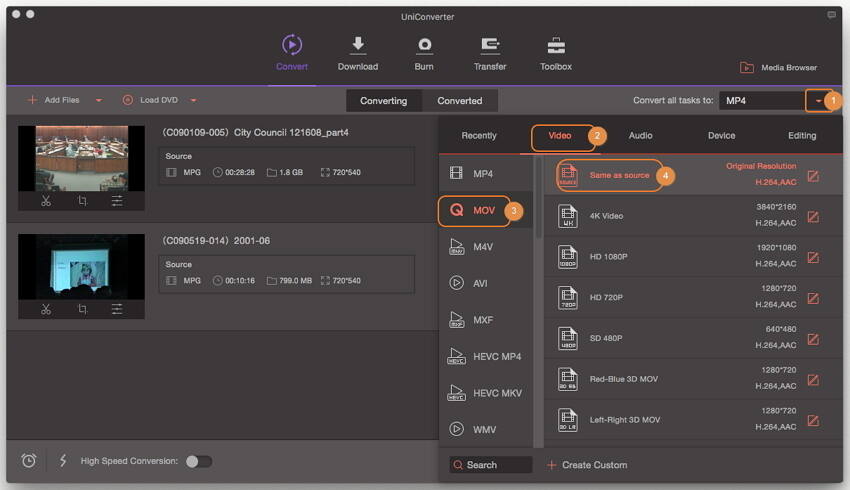
Task: Choose AVI in format list
Action: coord(485,283)
